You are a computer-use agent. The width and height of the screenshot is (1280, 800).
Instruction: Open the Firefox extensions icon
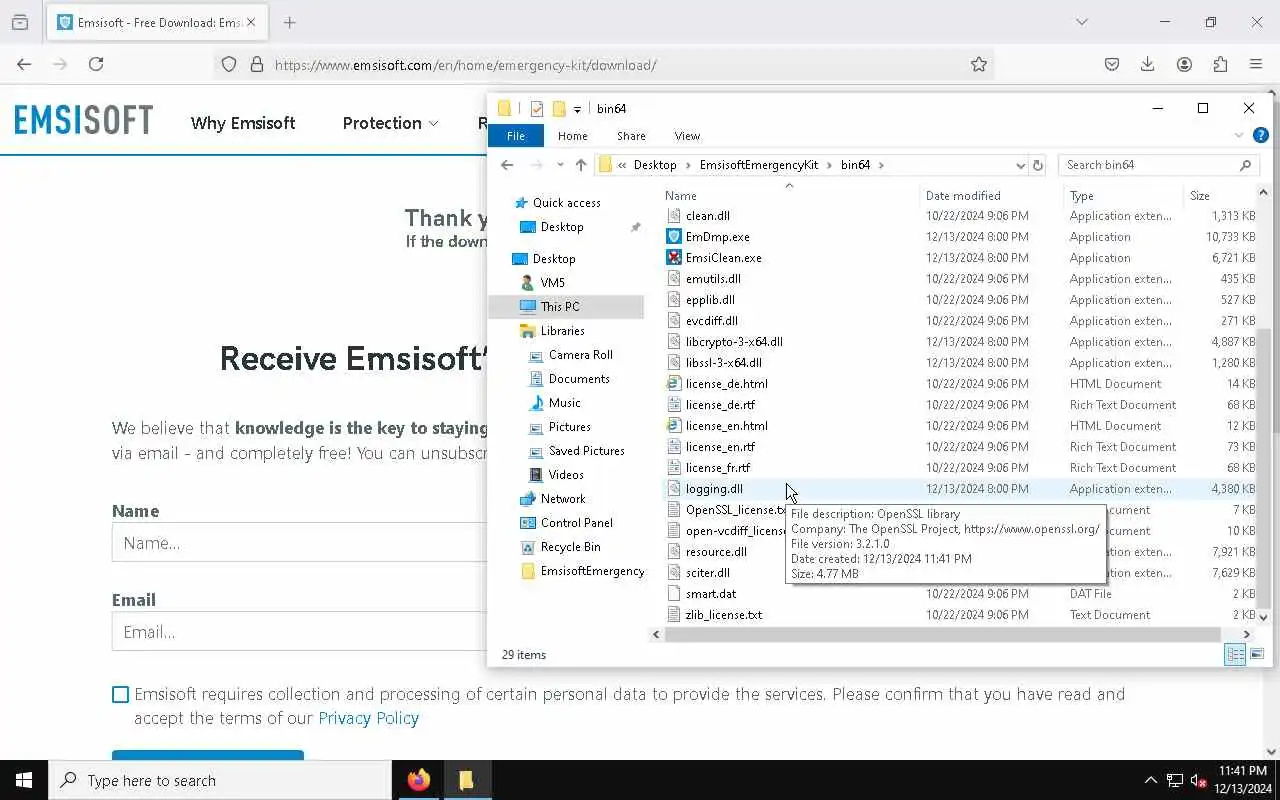tap(1220, 64)
